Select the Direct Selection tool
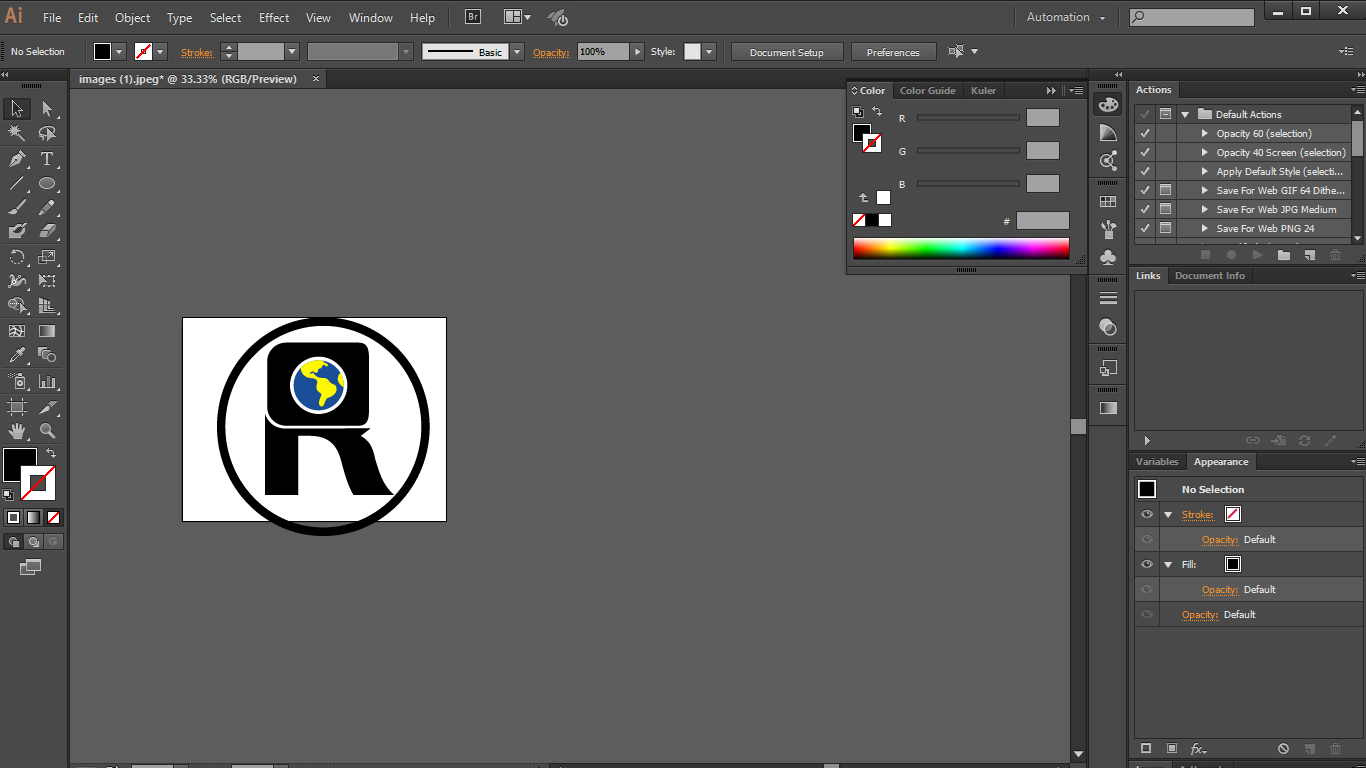Image resolution: width=1366 pixels, height=768 pixels. [47, 109]
